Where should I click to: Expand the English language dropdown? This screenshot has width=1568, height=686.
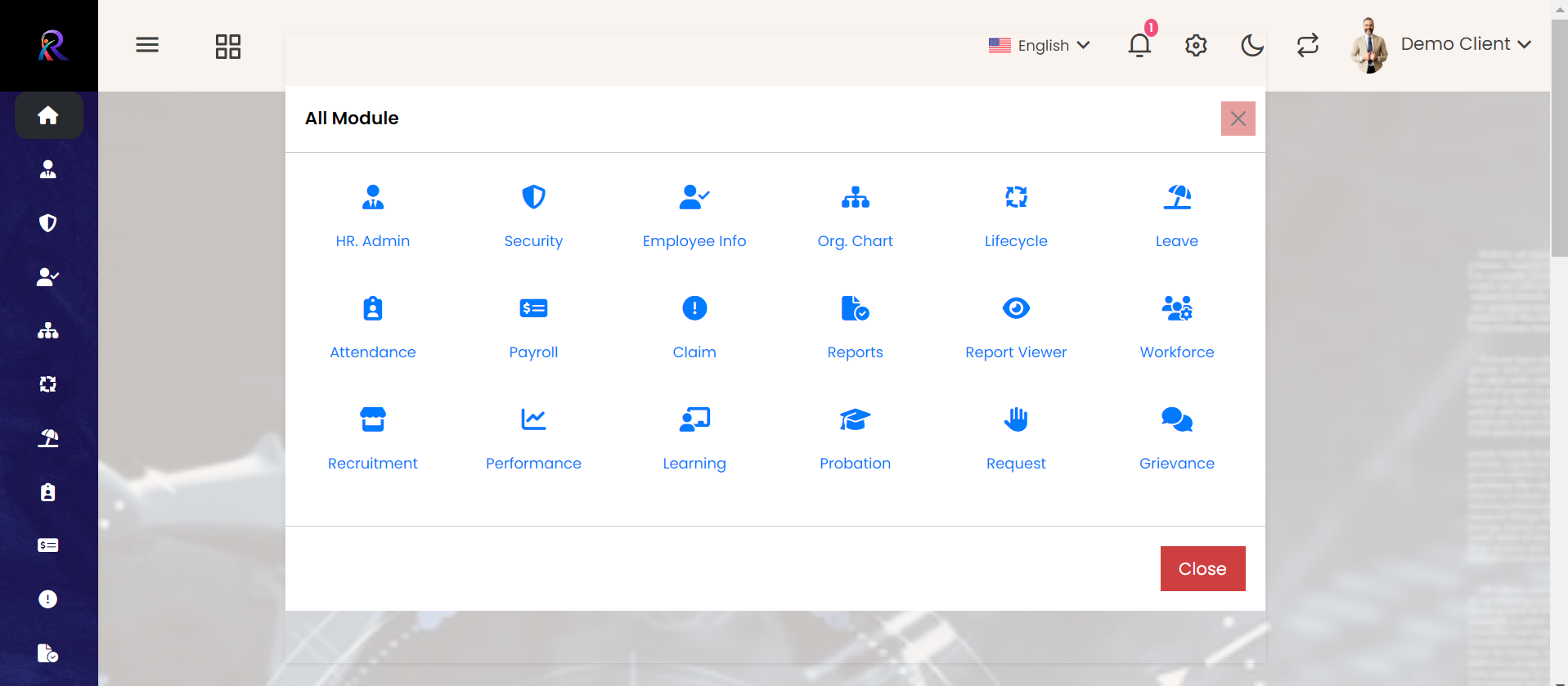1040,45
